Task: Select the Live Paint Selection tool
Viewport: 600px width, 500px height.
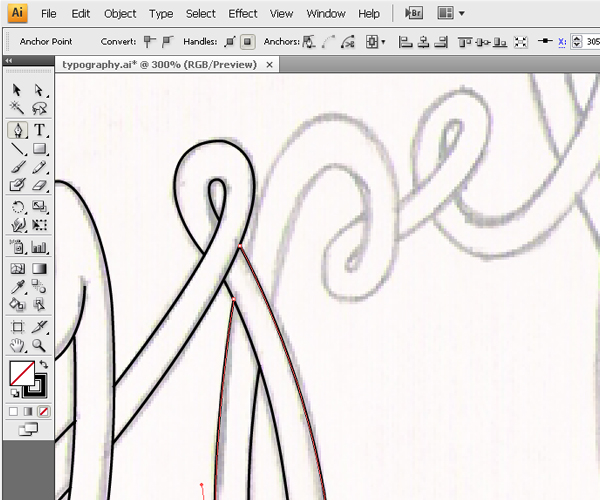Action: point(39,305)
